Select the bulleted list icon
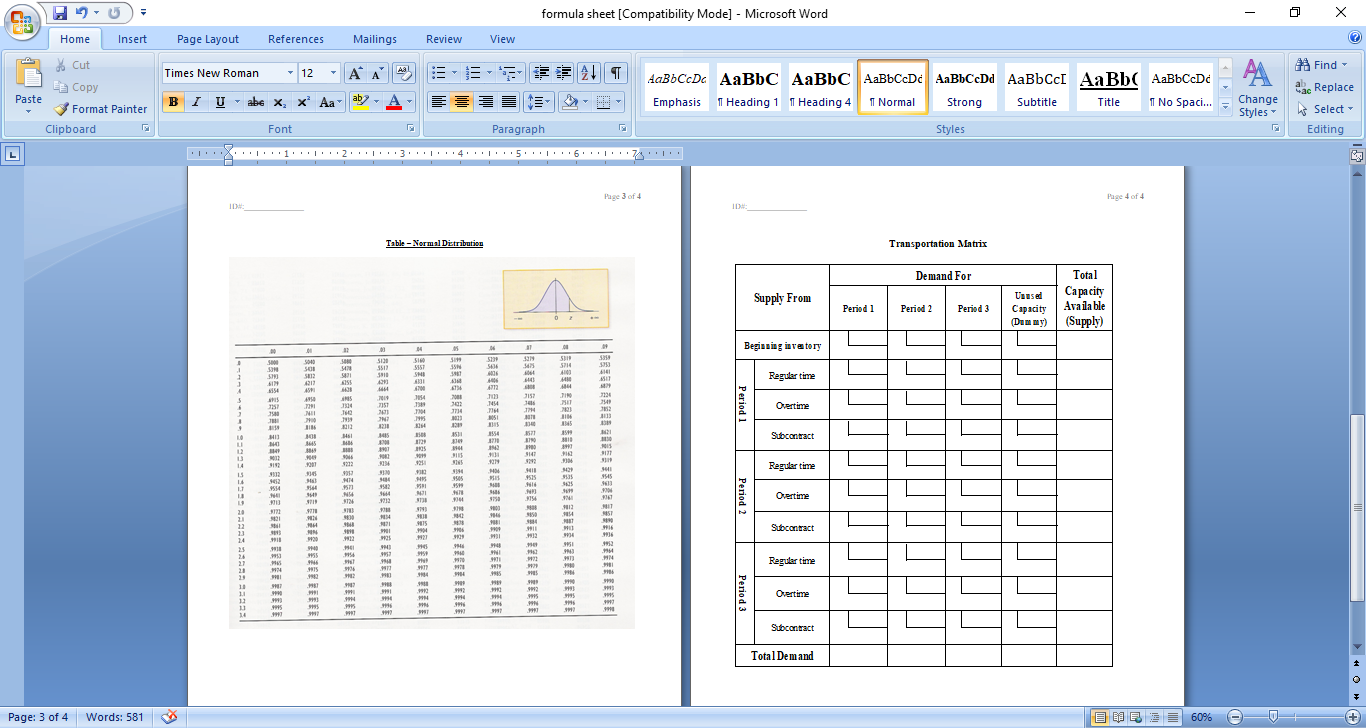The height and width of the screenshot is (728, 1366). point(438,72)
